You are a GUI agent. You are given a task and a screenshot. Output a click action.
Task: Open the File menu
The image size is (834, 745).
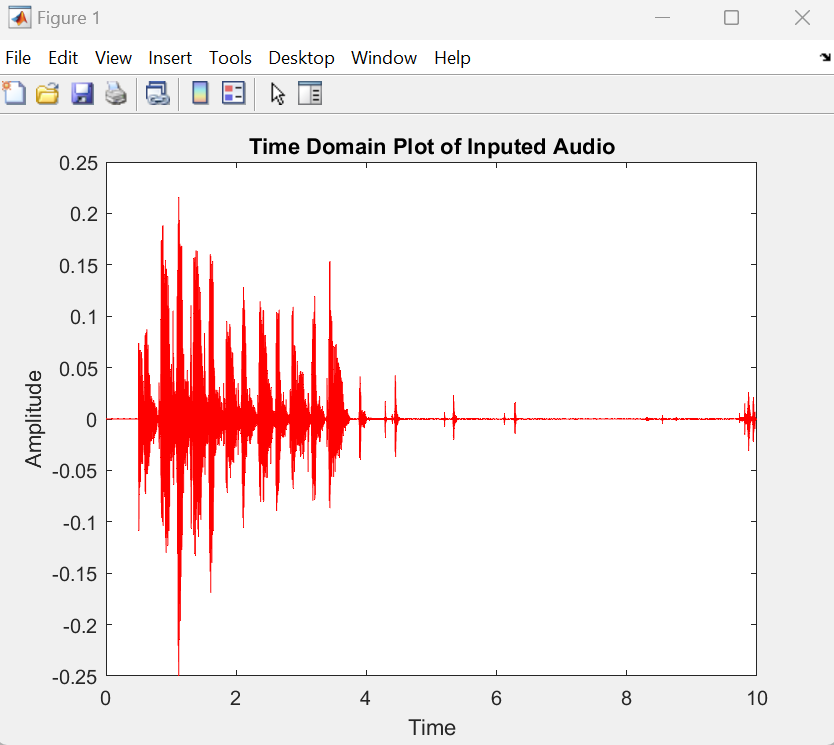click(18, 57)
